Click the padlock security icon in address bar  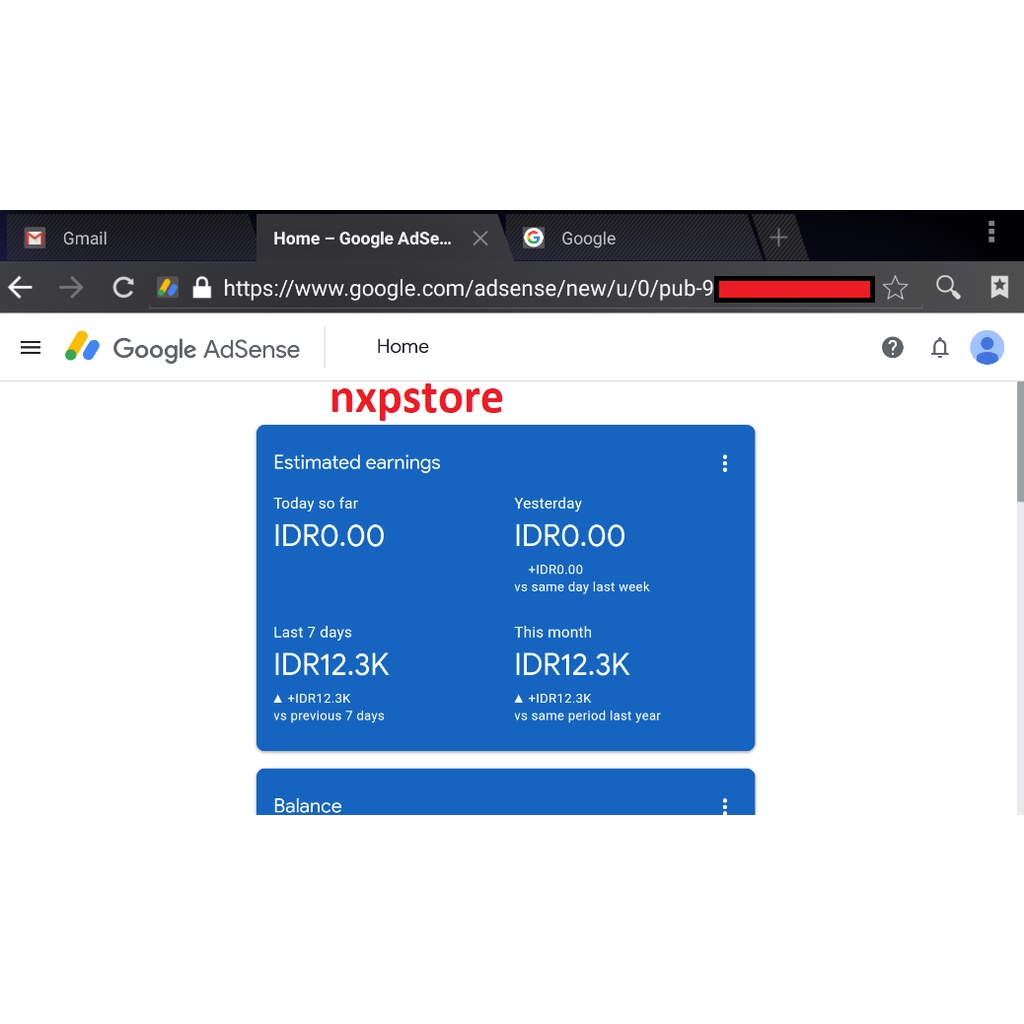pyautogui.click(x=201, y=288)
